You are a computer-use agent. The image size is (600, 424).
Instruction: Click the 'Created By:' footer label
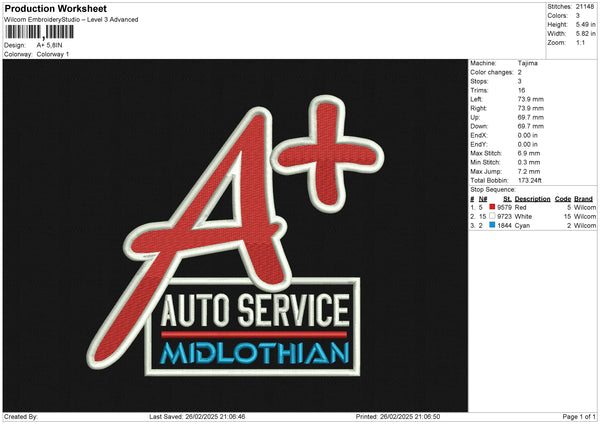(x=21, y=416)
